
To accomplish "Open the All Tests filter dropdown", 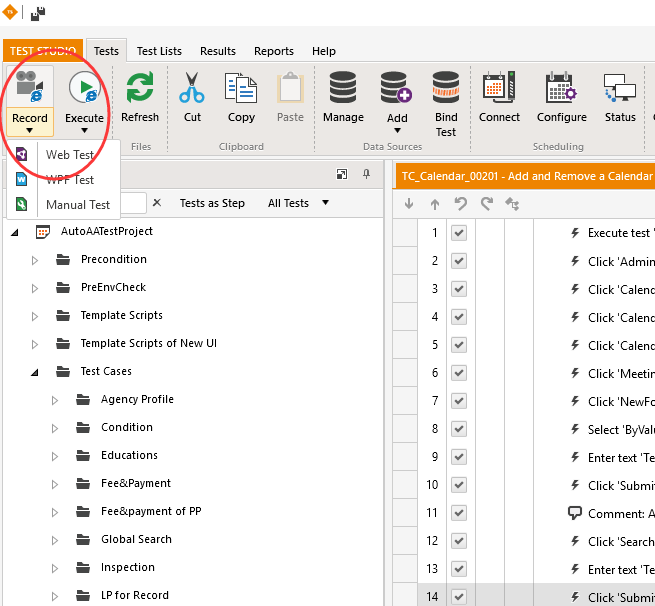I will [x=325, y=203].
